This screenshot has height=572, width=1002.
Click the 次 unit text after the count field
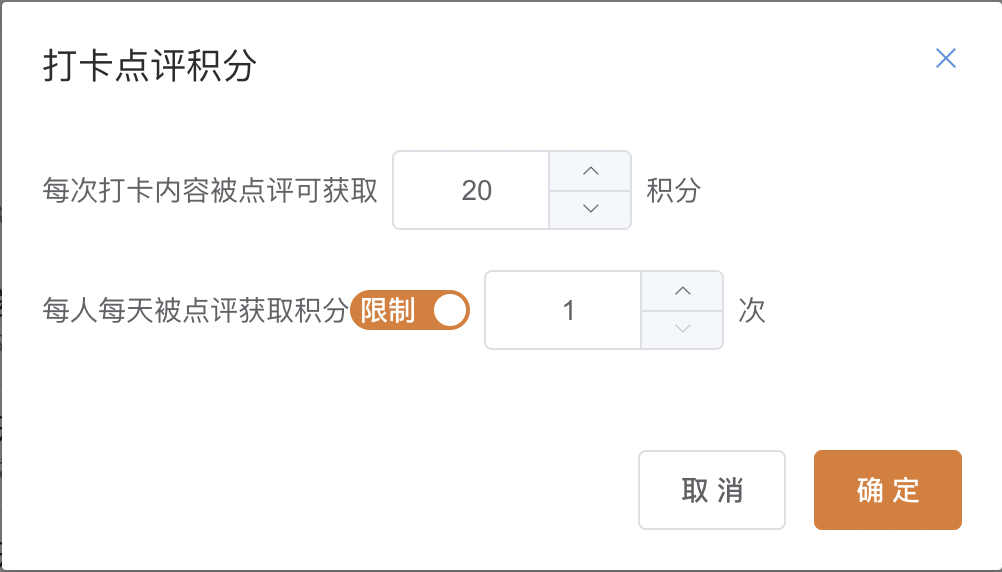pos(752,311)
